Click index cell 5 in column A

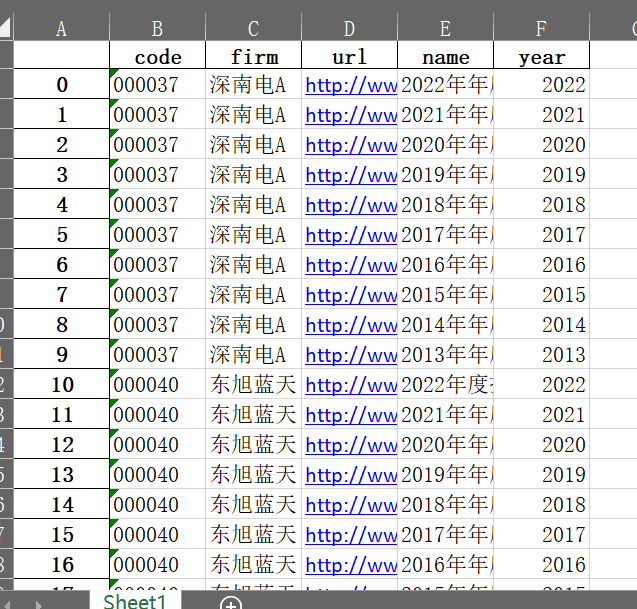pos(62,234)
